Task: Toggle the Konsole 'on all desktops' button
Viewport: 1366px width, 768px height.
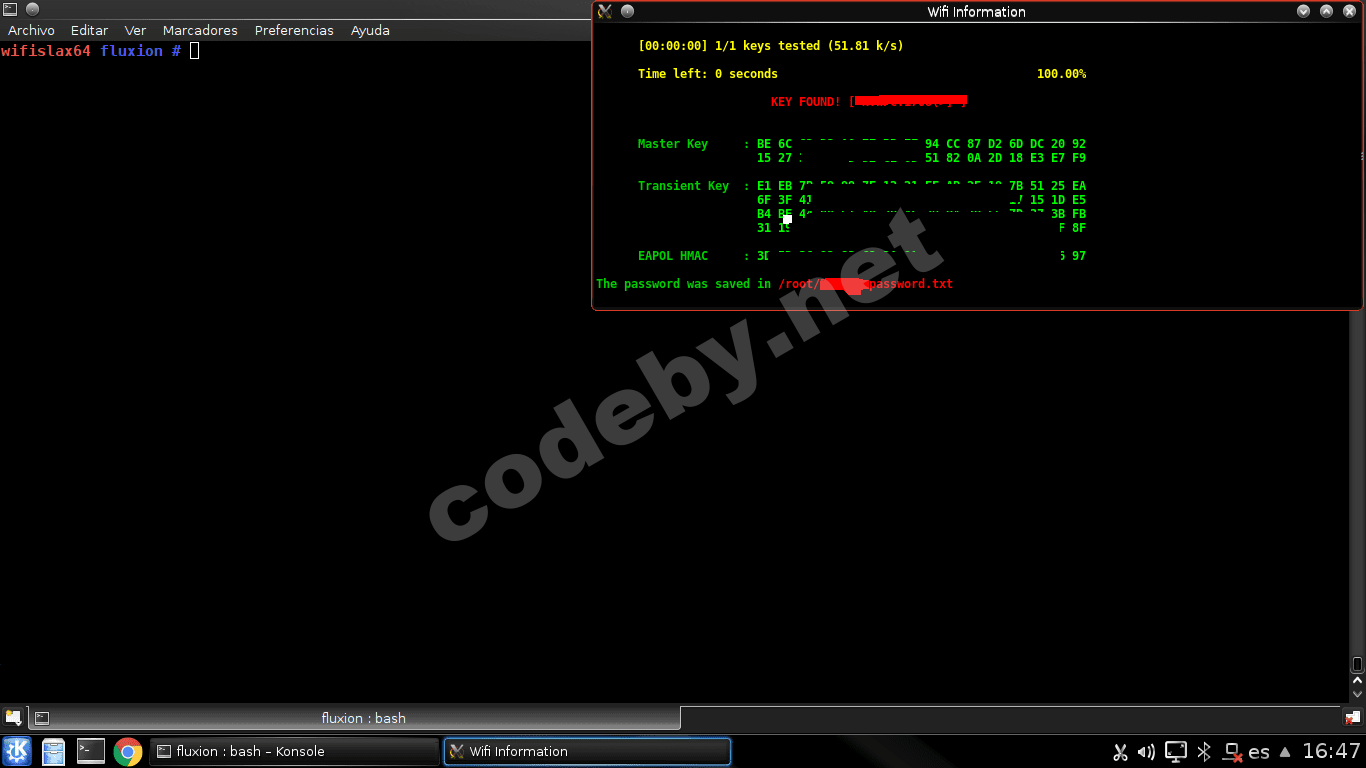Action: click(x=32, y=10)
